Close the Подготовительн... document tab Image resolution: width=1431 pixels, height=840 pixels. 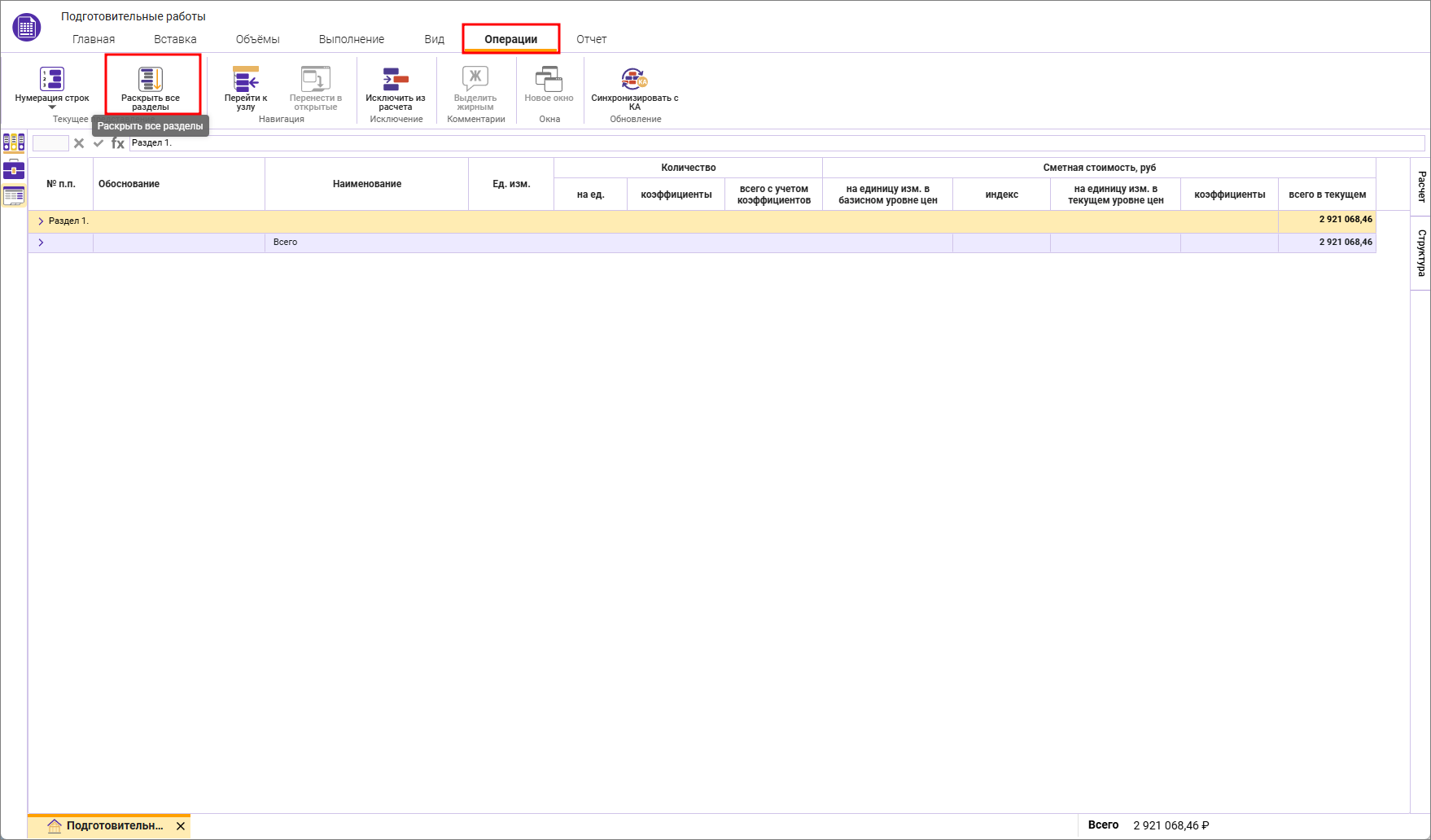point(181,826)
